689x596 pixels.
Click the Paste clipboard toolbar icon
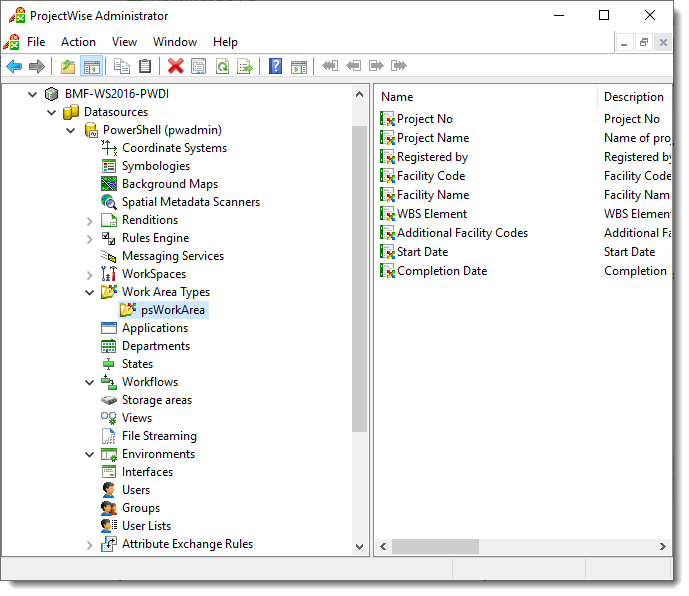click(145, 66)
